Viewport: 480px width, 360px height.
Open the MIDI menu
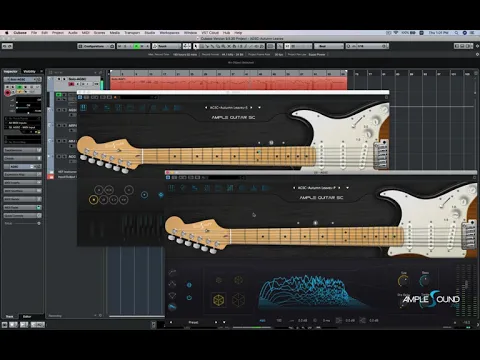86,33
